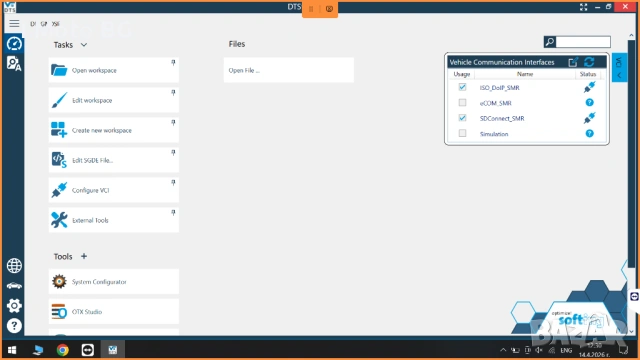The width and height of the screenshot is (640, 360).
Task: Click the Open workspace folder icon
Action: coord(59,70)
